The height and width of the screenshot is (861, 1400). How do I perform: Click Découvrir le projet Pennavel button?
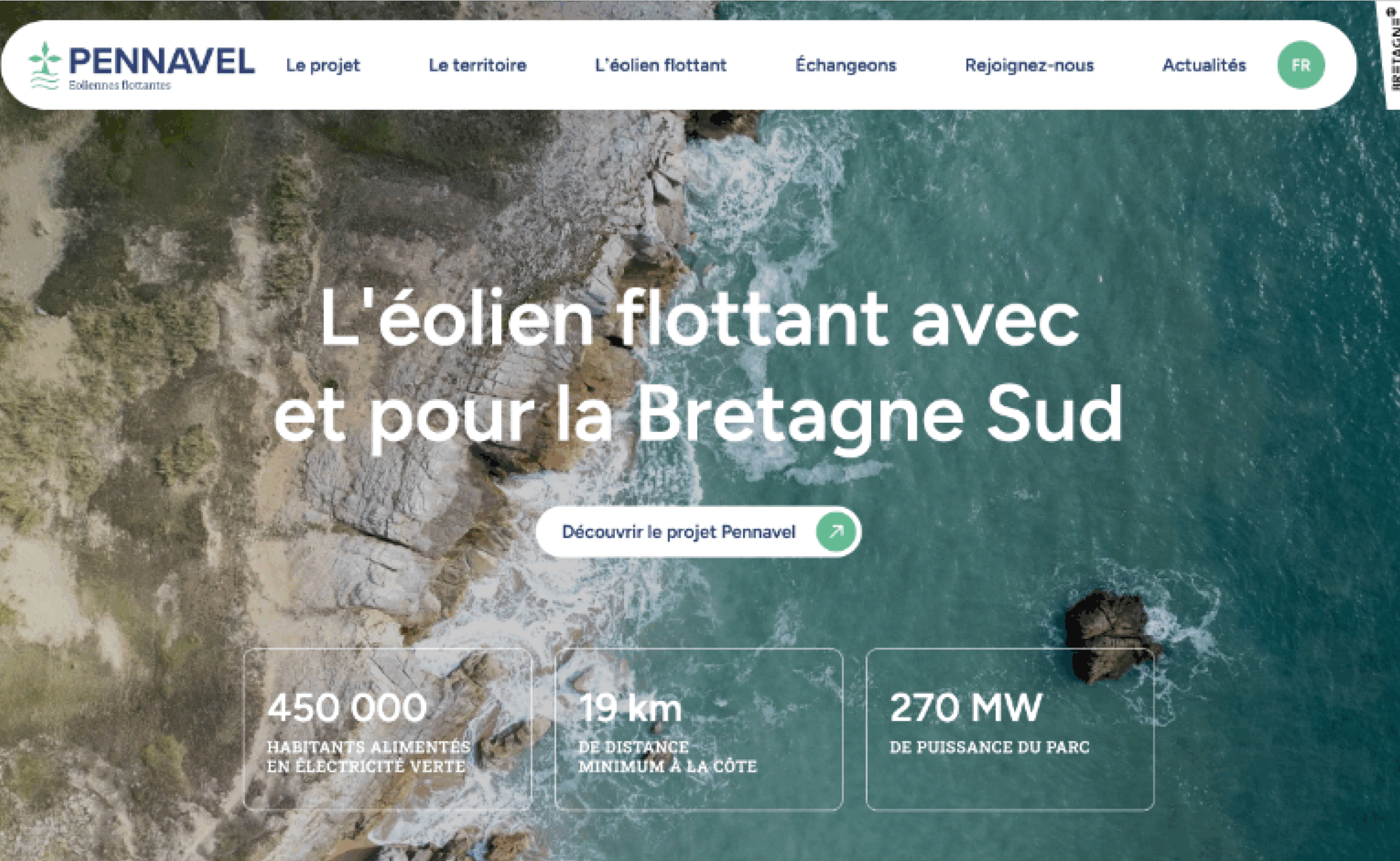(698, 531)
